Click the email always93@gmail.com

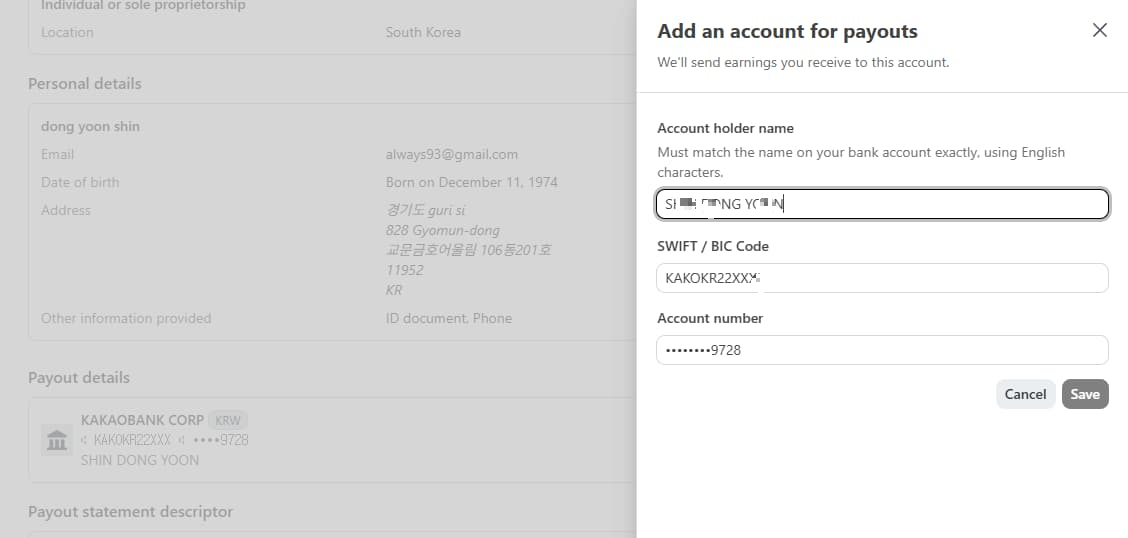pyautogui.click(x=452, y=155)
